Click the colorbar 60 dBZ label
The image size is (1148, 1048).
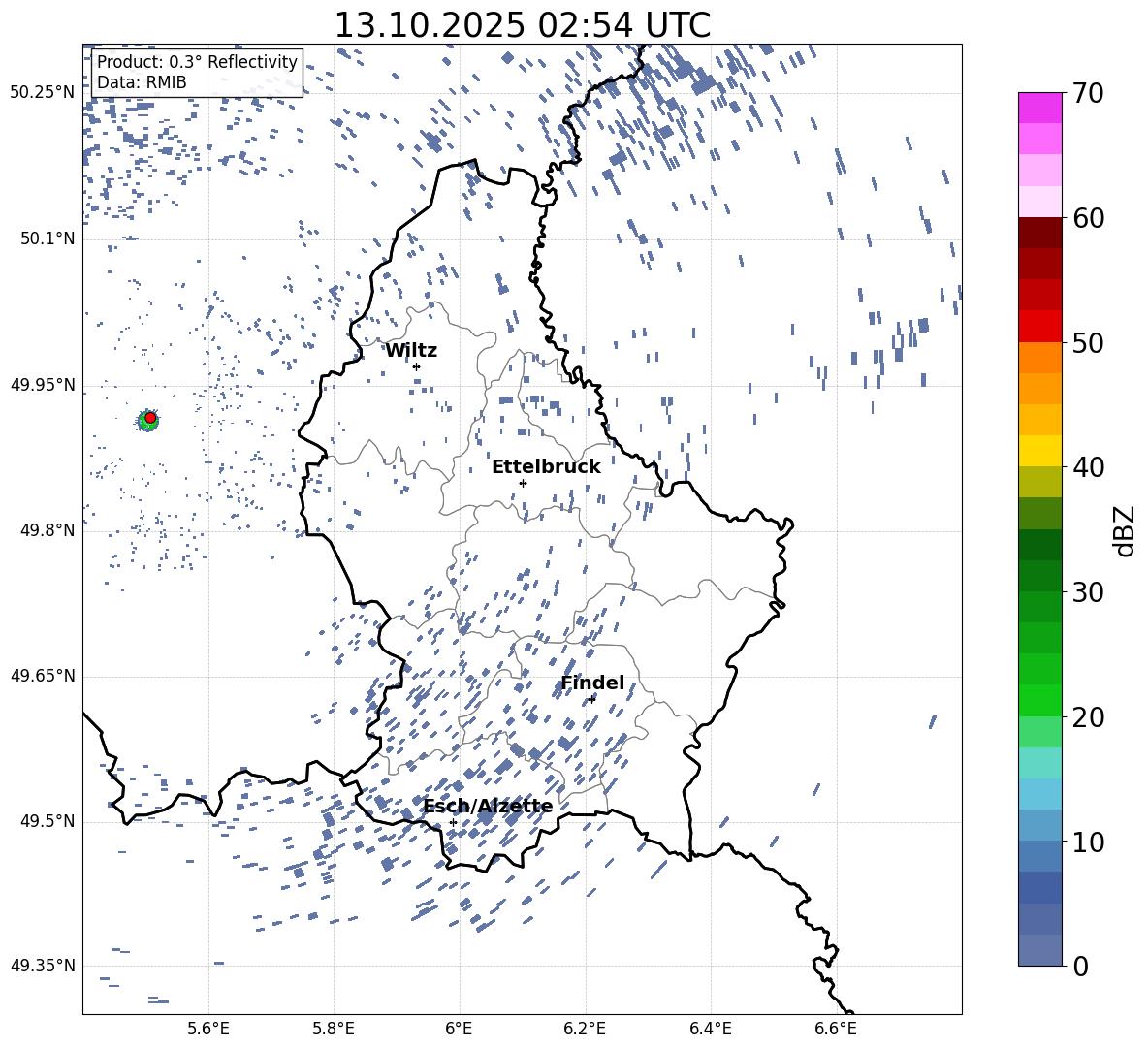[1088, 218]
